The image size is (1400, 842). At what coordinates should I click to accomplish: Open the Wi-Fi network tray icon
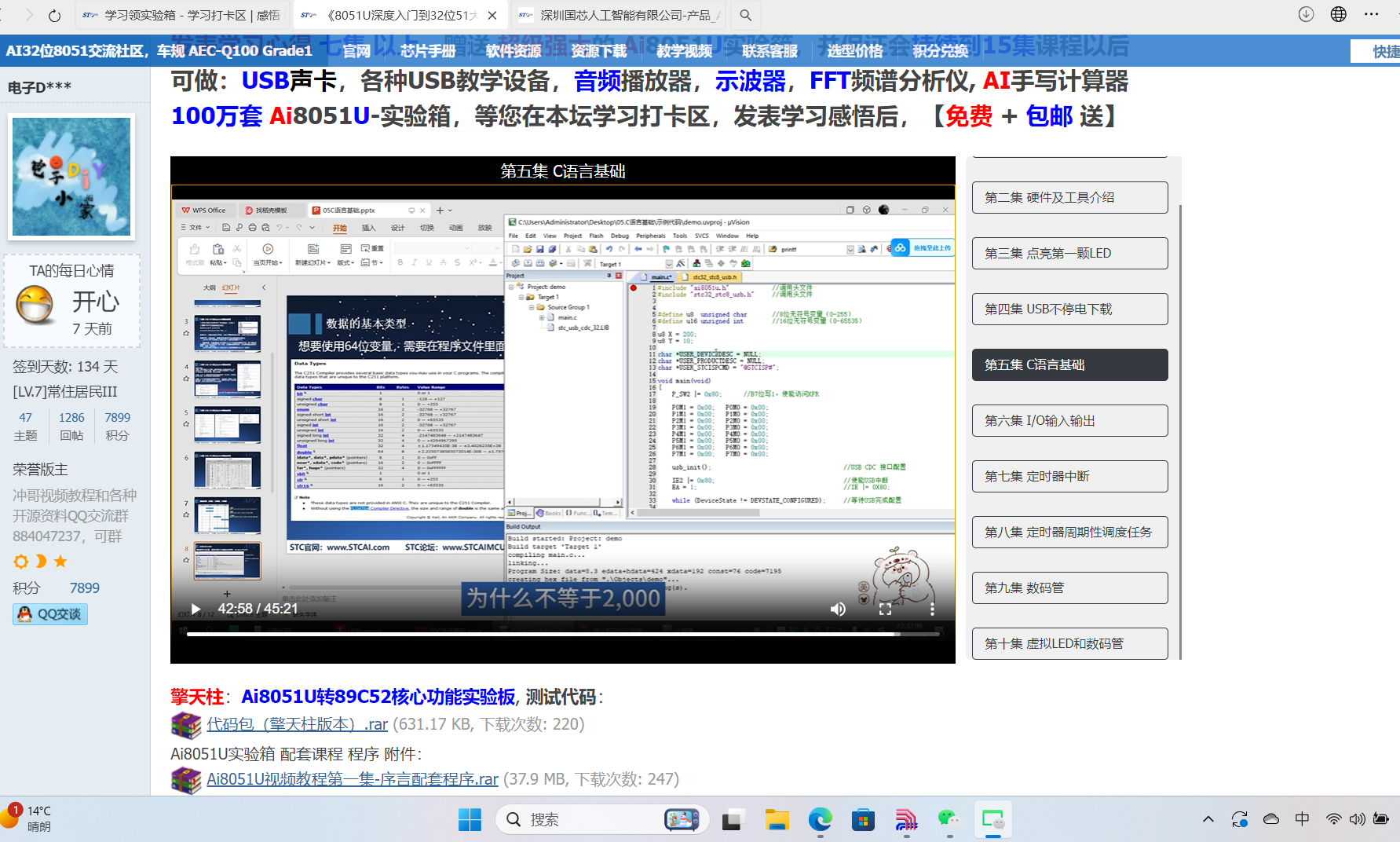(x=1333, y=819)
